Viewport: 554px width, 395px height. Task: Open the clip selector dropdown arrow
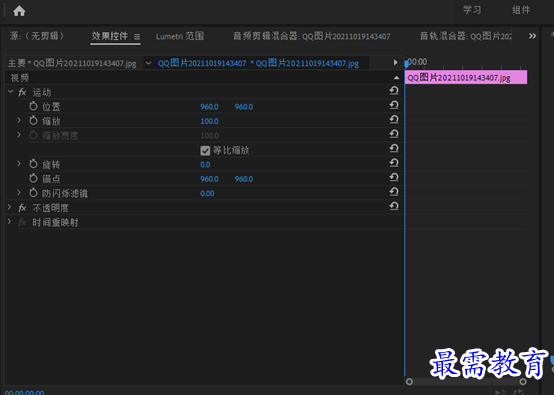(148, 63)
